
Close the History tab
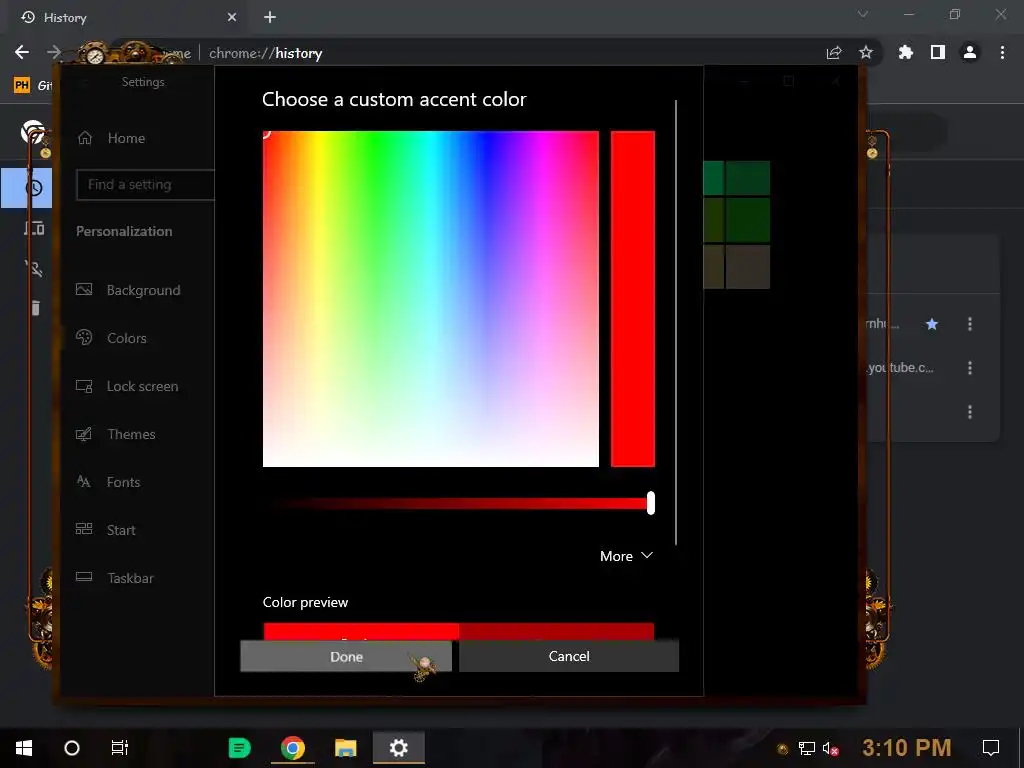[x=232, y=18]
